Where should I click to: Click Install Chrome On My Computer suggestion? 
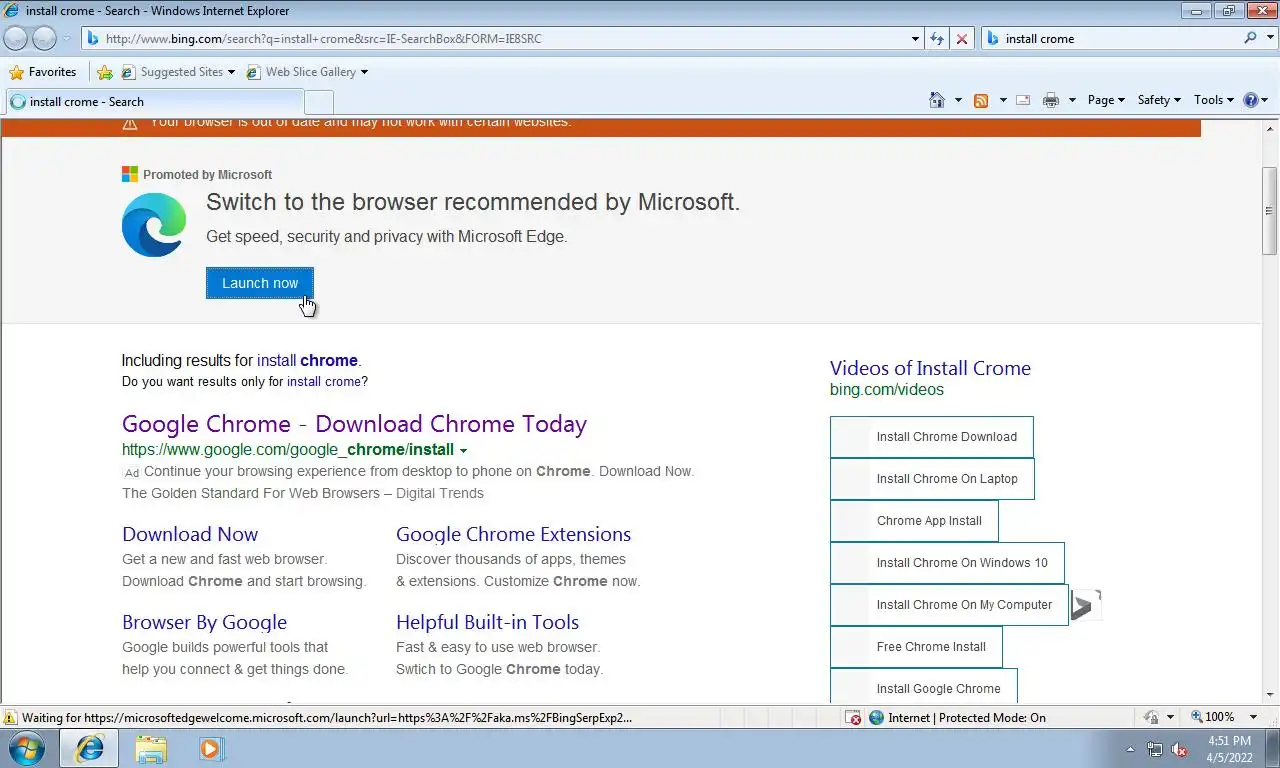click(x=949, y=605)
